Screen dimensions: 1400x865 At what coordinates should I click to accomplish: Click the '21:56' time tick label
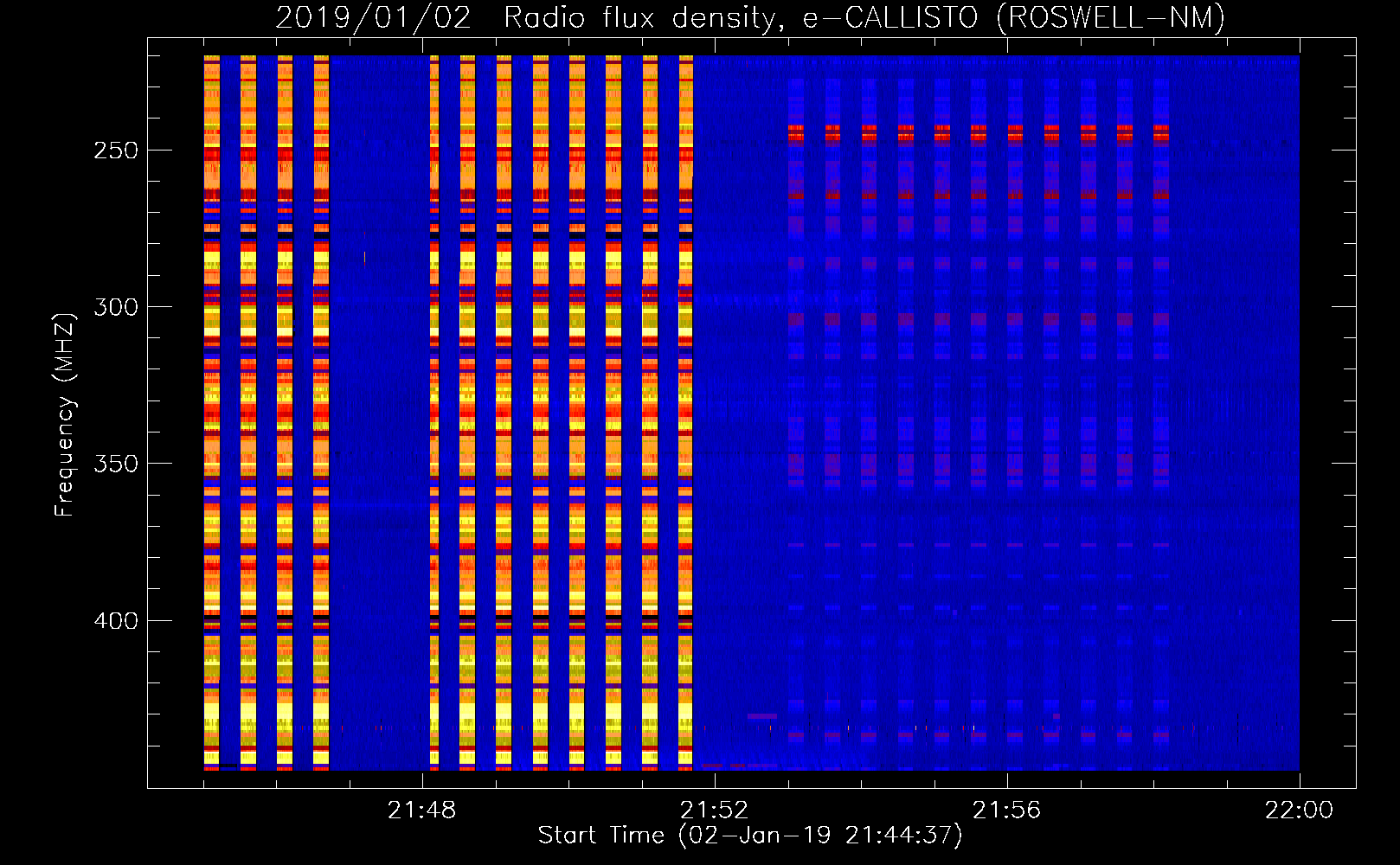point(1007,811)
